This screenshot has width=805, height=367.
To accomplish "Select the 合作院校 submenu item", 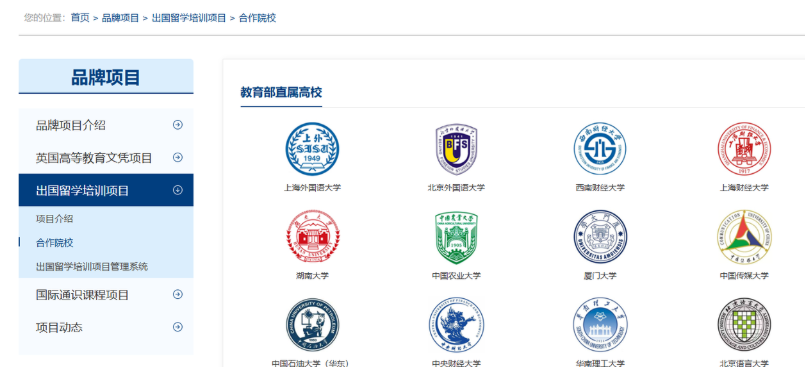I will point(54,243).
